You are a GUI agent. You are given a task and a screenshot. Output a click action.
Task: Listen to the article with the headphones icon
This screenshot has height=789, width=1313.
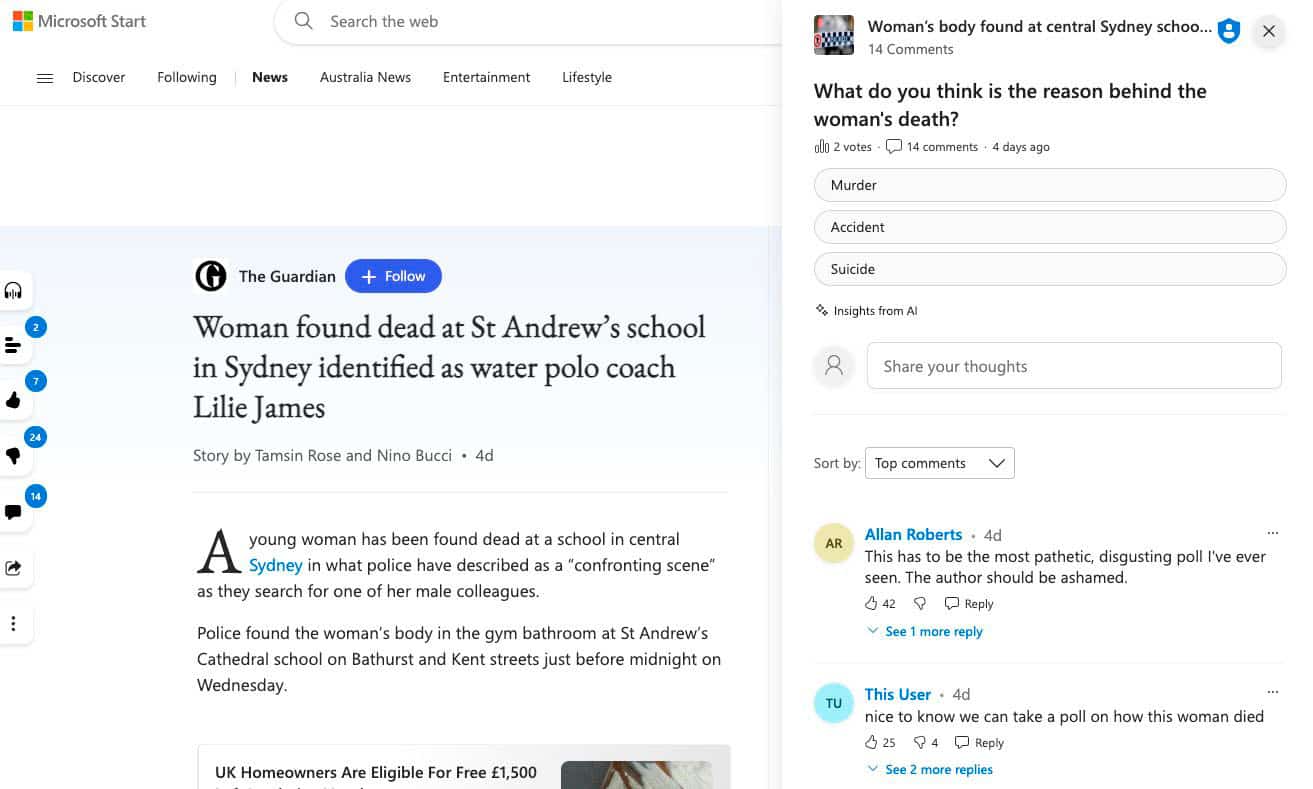coord(14,289)
